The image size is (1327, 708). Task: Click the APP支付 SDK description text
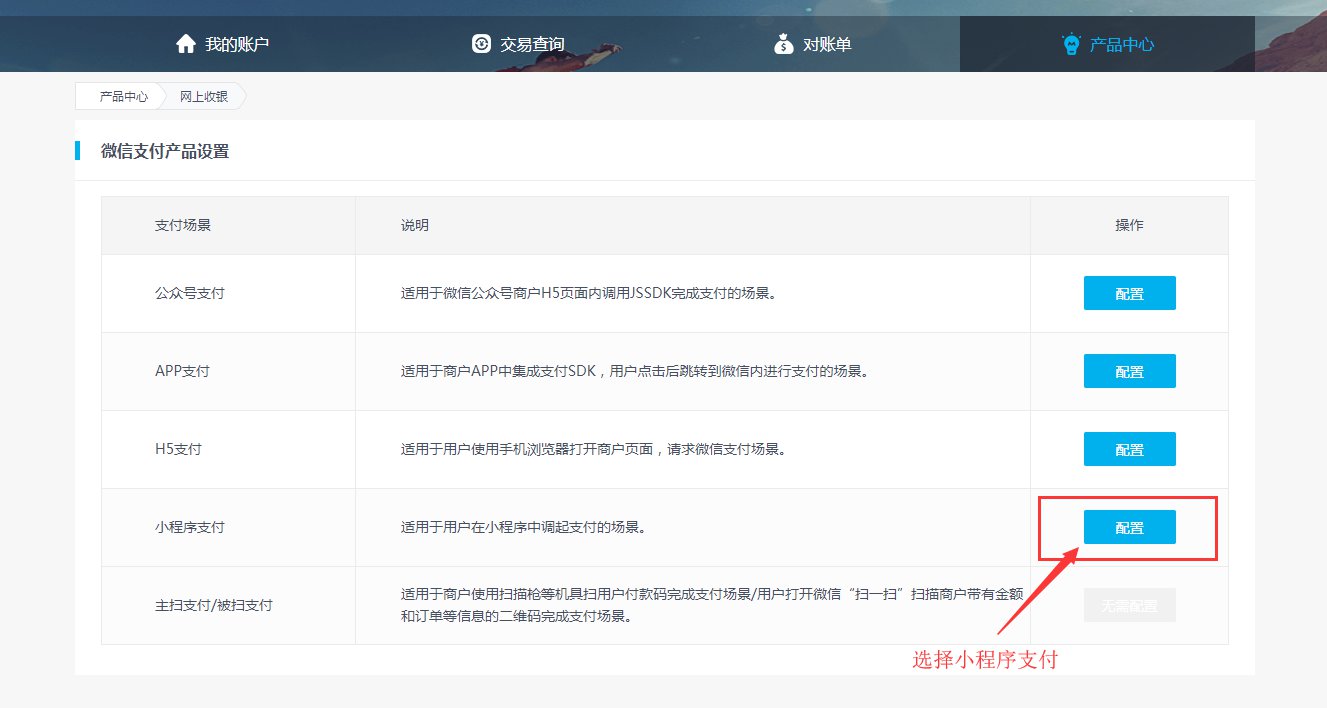click(634, 372)
